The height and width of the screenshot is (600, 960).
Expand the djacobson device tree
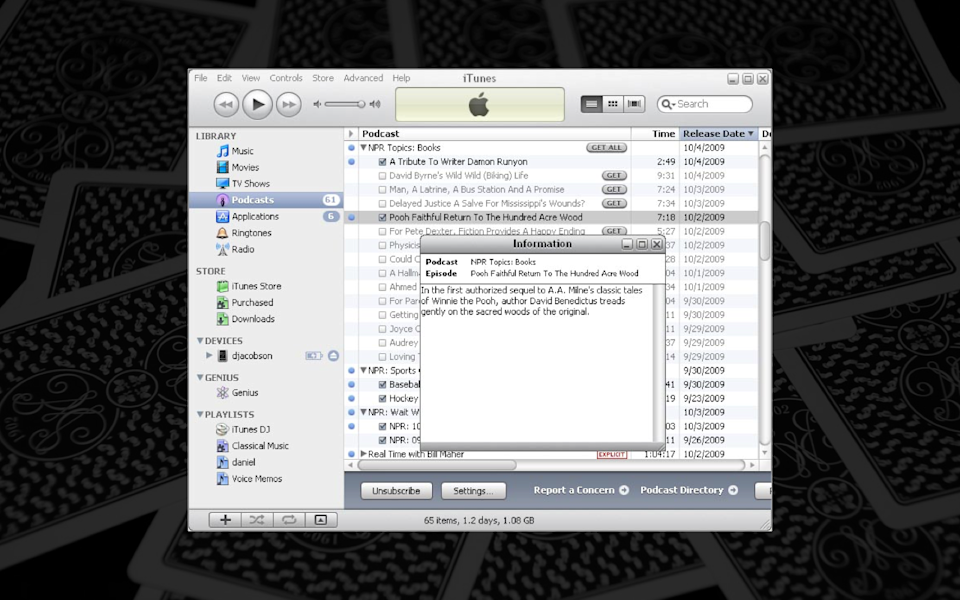point(209,355)
